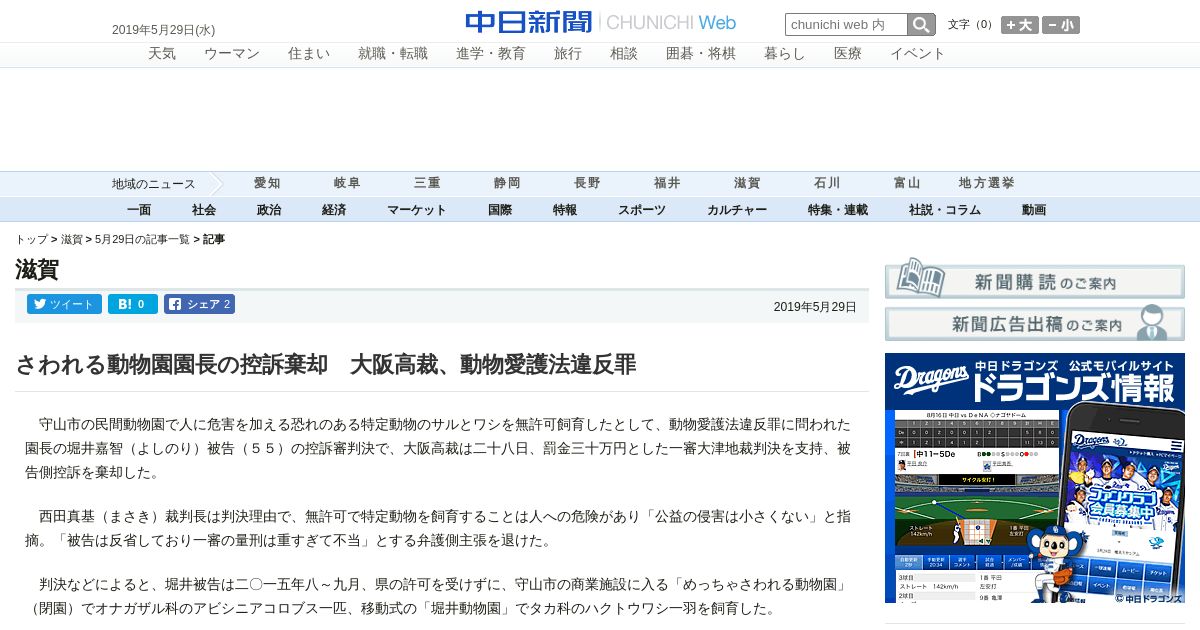Go to 社説・コラム section

tap(945, 210)
